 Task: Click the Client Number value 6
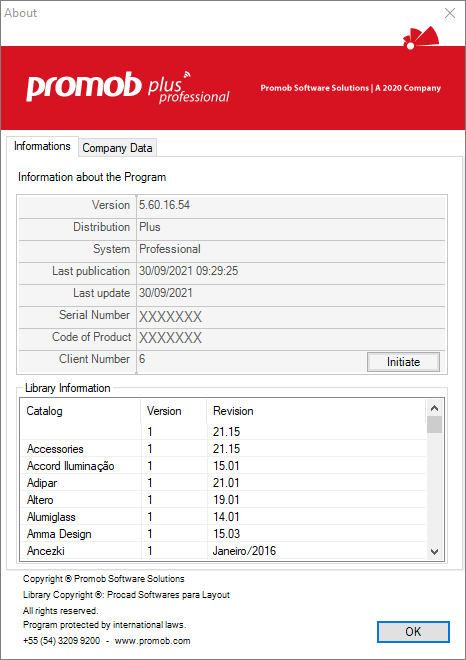142,359
